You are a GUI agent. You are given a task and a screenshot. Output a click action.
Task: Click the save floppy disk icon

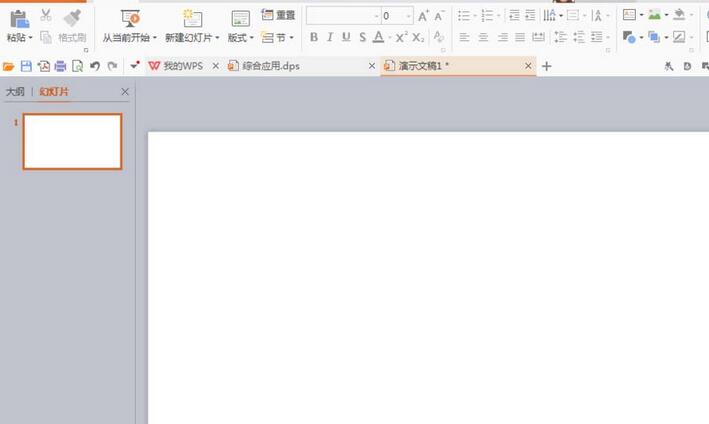pos(26,66)
